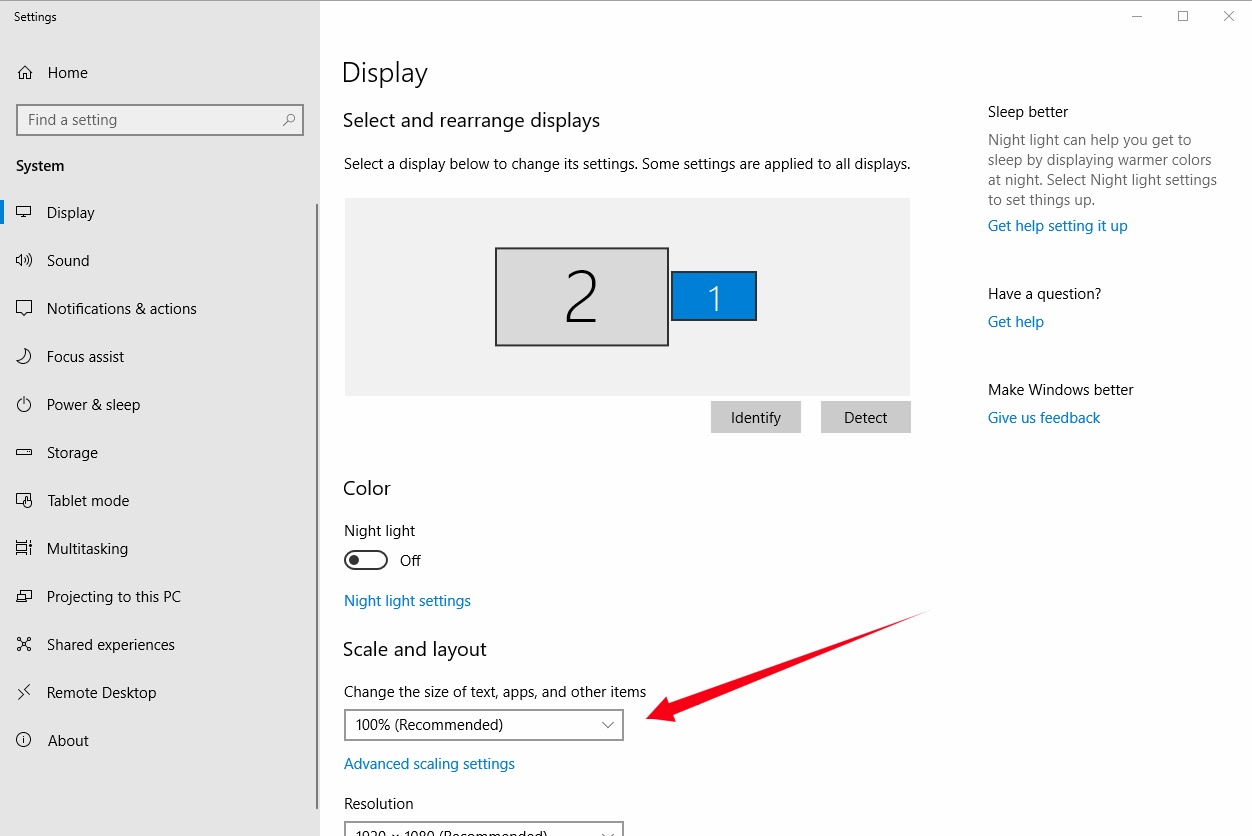This screenshot has height=836, width=1252.
Task: Click the Identify button
Action: (756, 418)
